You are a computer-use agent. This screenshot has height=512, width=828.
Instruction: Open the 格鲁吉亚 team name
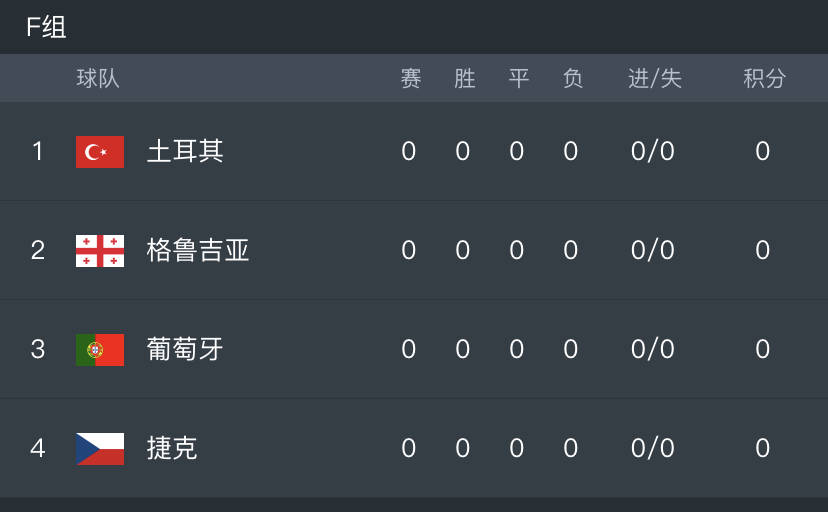[x=197, y=250]
